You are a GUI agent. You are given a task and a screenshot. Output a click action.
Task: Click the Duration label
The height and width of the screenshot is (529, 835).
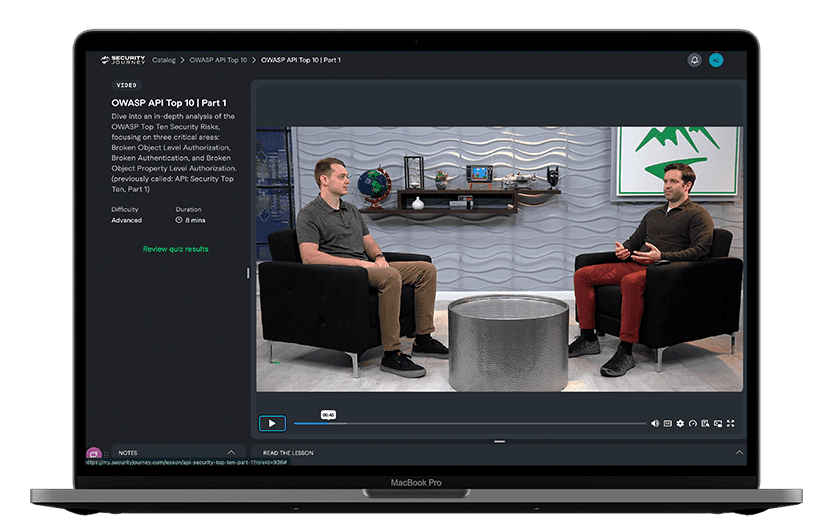coord(189,209)
